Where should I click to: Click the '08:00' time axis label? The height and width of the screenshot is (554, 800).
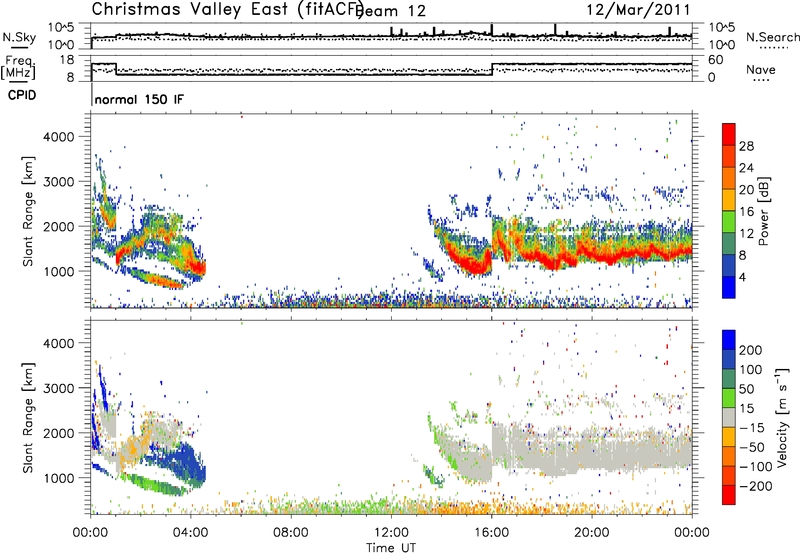(x=291, y=533)
